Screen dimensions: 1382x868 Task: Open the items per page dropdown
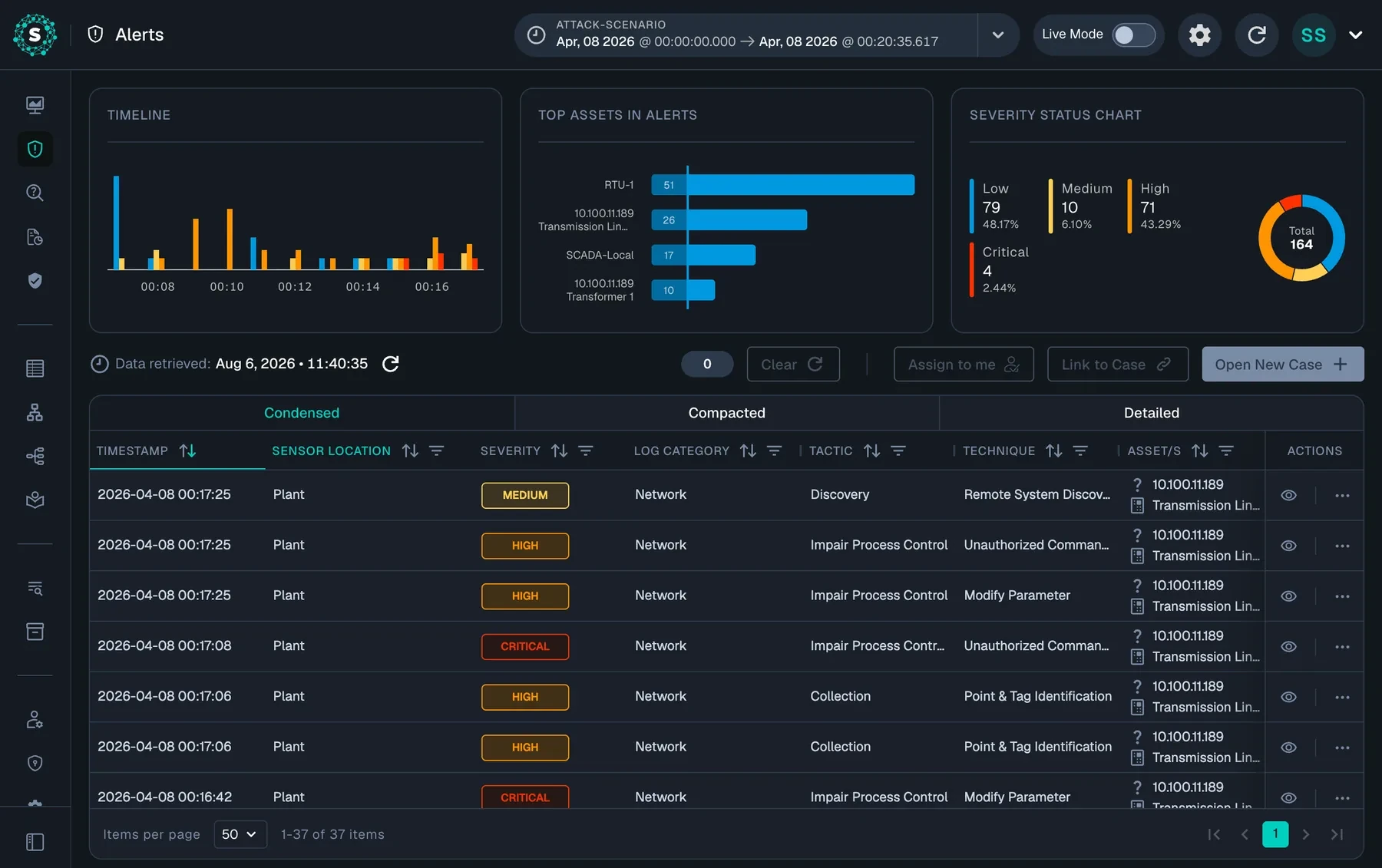pyautogui.click(x=240, y=834)
